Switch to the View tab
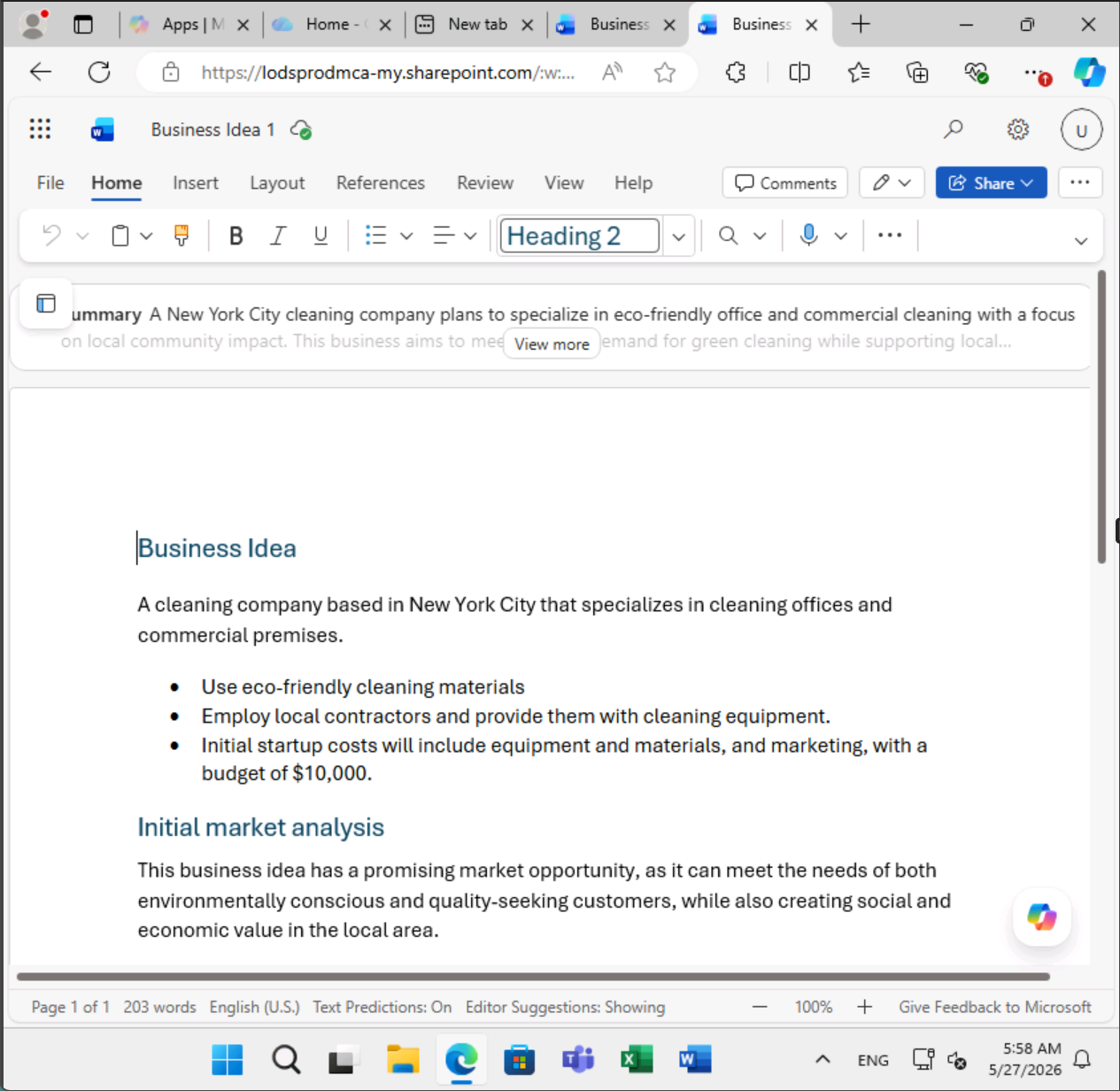Image resolution: width=1120 pixels, height=1091 pixels. (564, 182)
